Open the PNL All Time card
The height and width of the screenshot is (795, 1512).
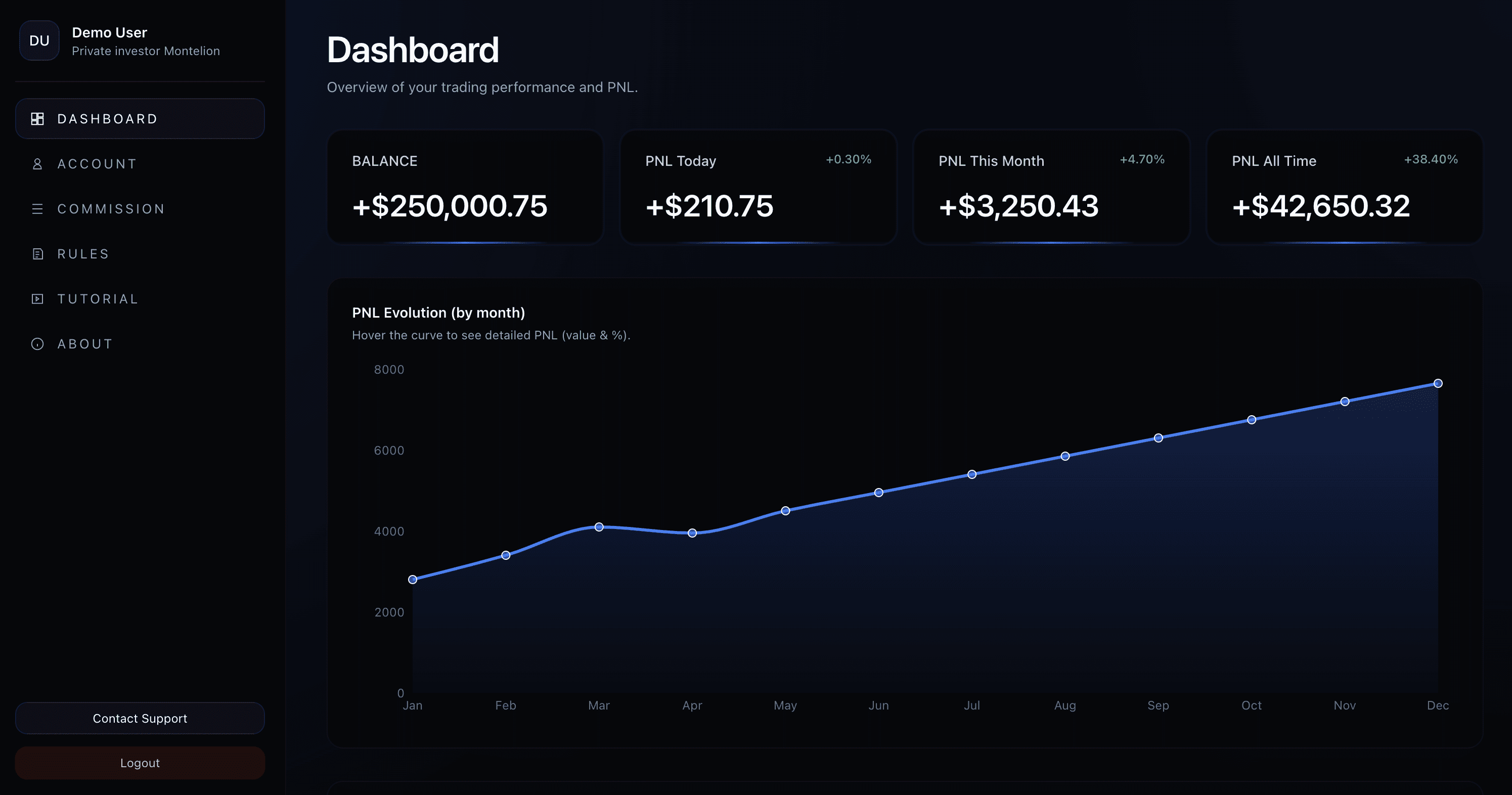click(1344, 186)
